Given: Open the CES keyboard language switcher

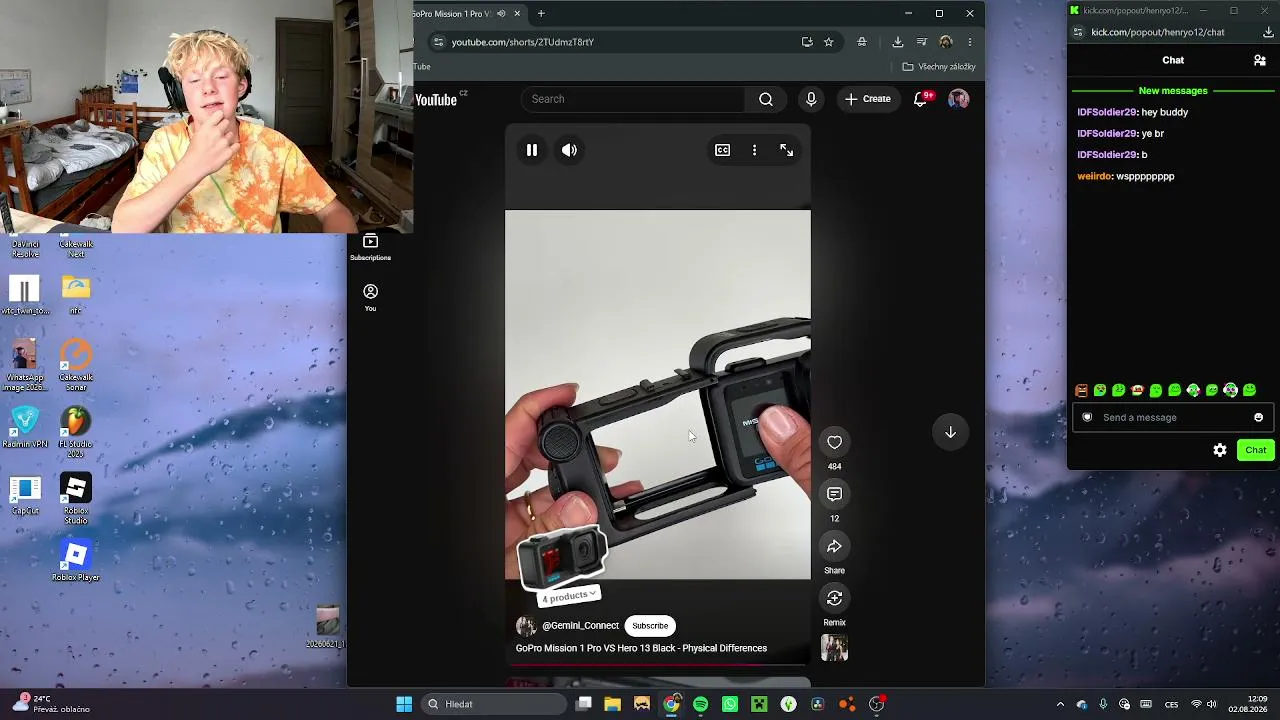Looking at the screenshot, I should (x=1171, y=704).
